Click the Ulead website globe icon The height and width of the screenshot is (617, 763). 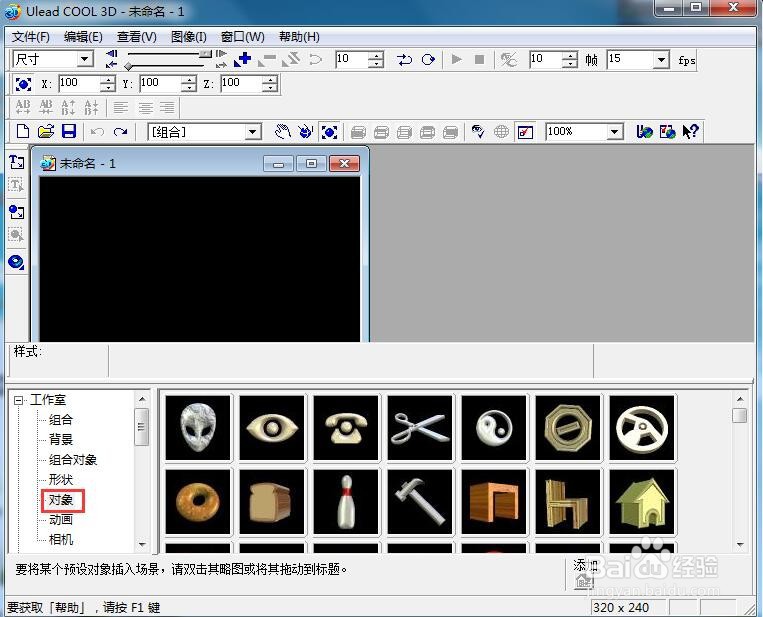point(644,131)
